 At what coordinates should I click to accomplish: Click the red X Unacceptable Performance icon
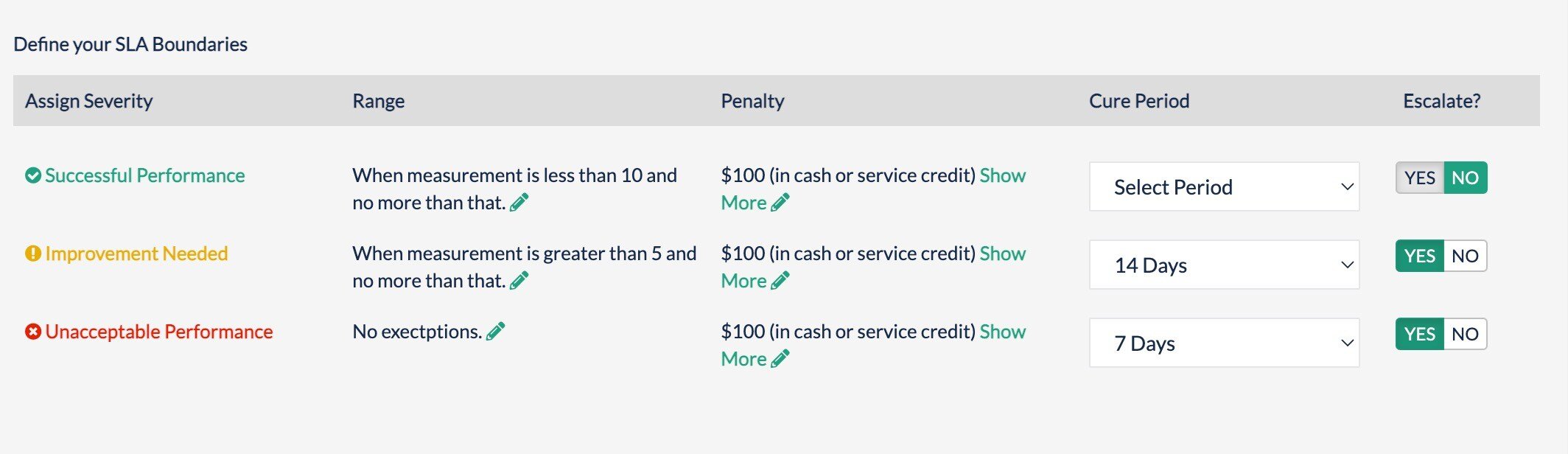pos(33,332)
